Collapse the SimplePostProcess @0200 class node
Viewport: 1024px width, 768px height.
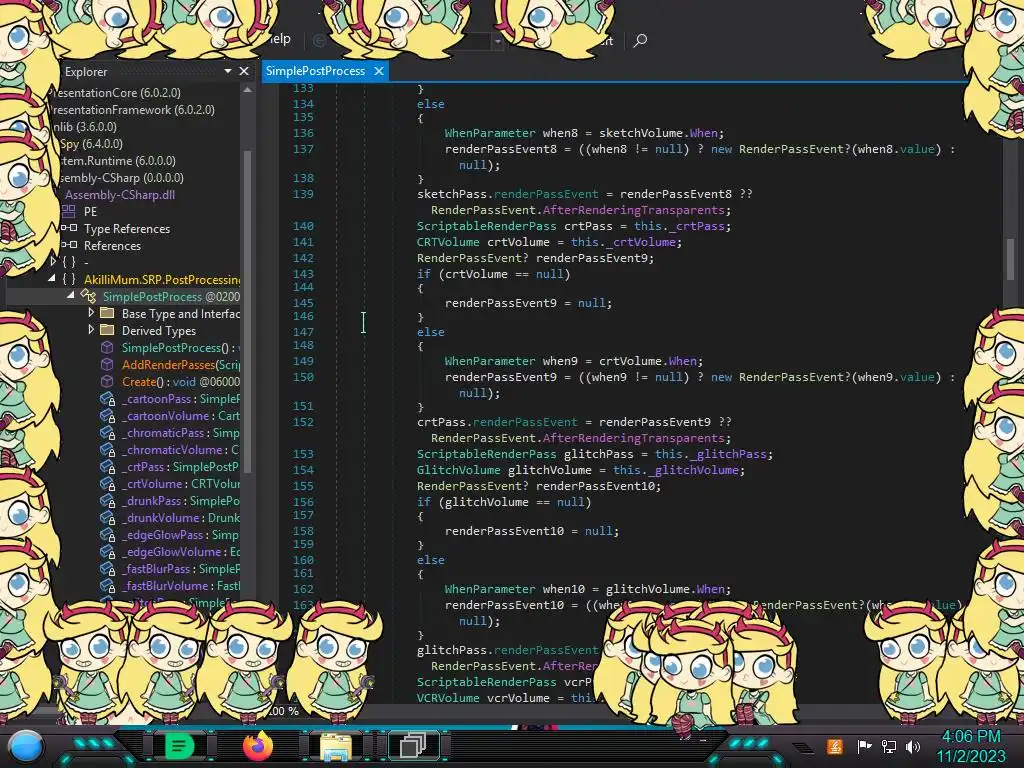coord(71,295)
